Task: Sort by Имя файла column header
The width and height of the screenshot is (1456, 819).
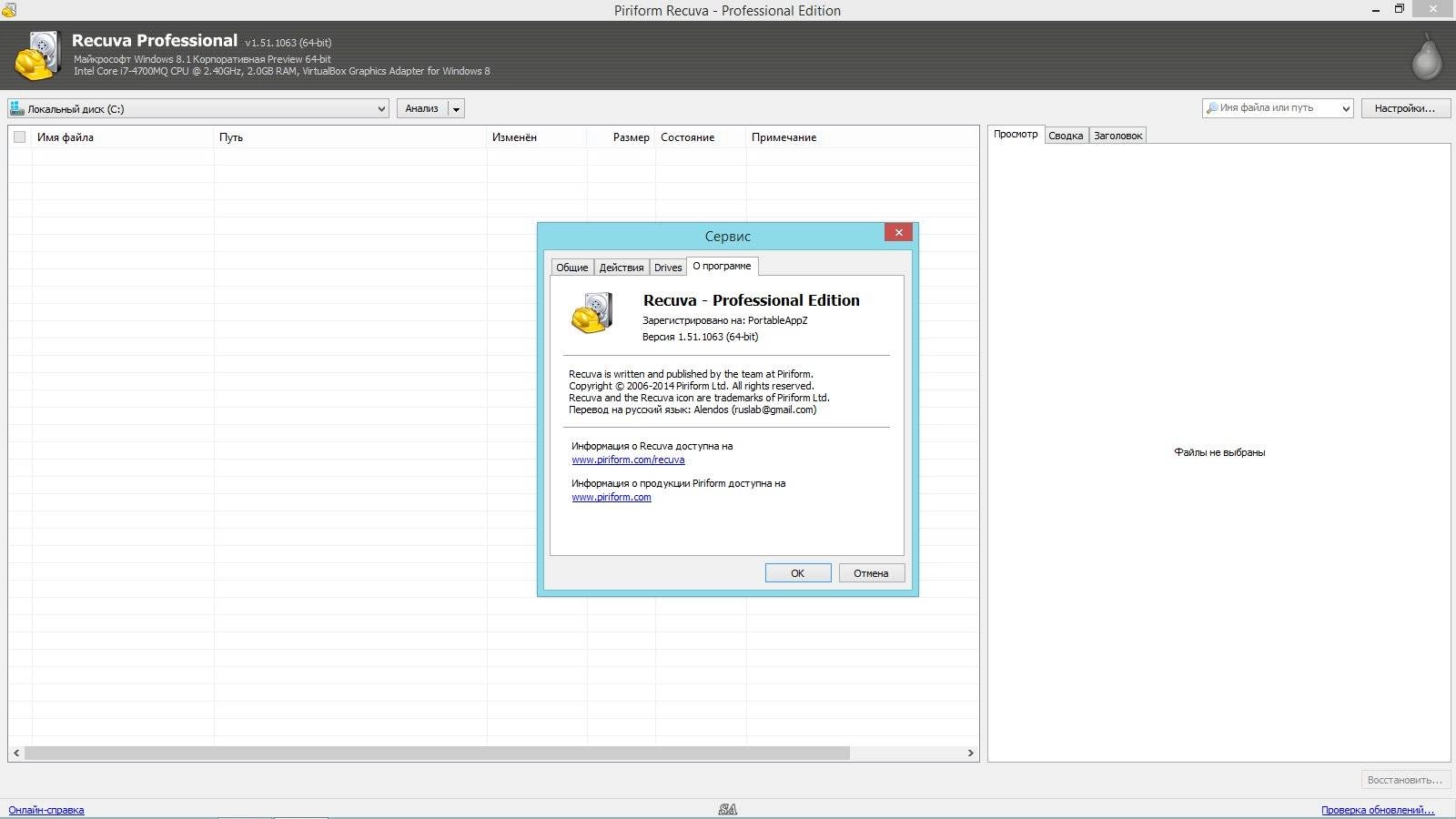Action: click(123, 137)
